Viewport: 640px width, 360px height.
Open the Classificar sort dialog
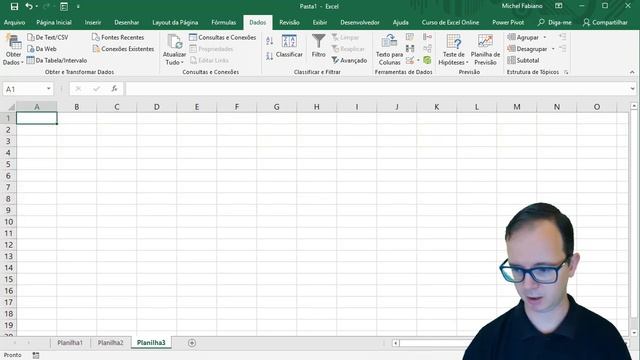tap(289, 46)
